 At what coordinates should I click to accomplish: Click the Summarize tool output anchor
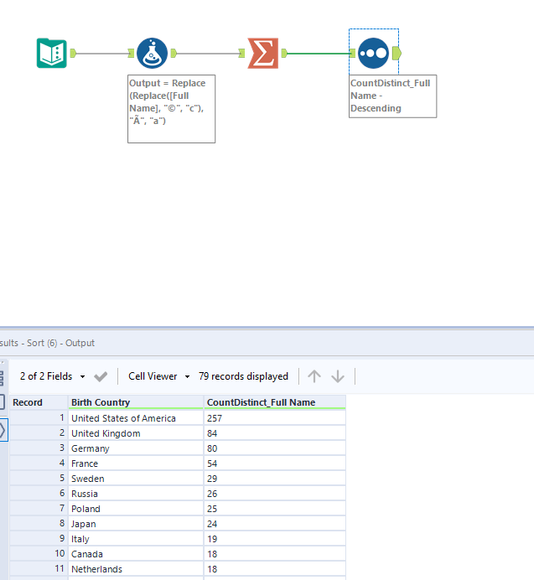click(284, 53)
